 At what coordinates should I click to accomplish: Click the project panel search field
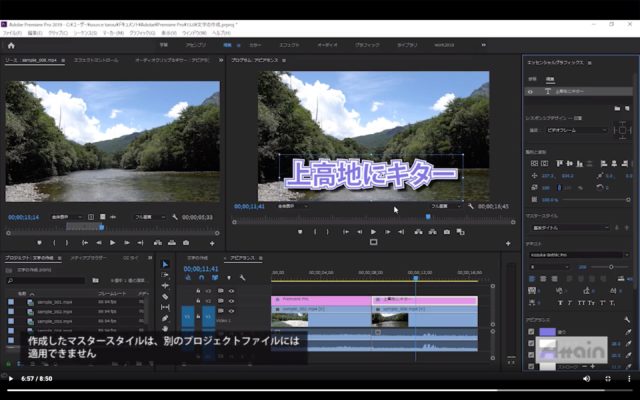[46, 280]
